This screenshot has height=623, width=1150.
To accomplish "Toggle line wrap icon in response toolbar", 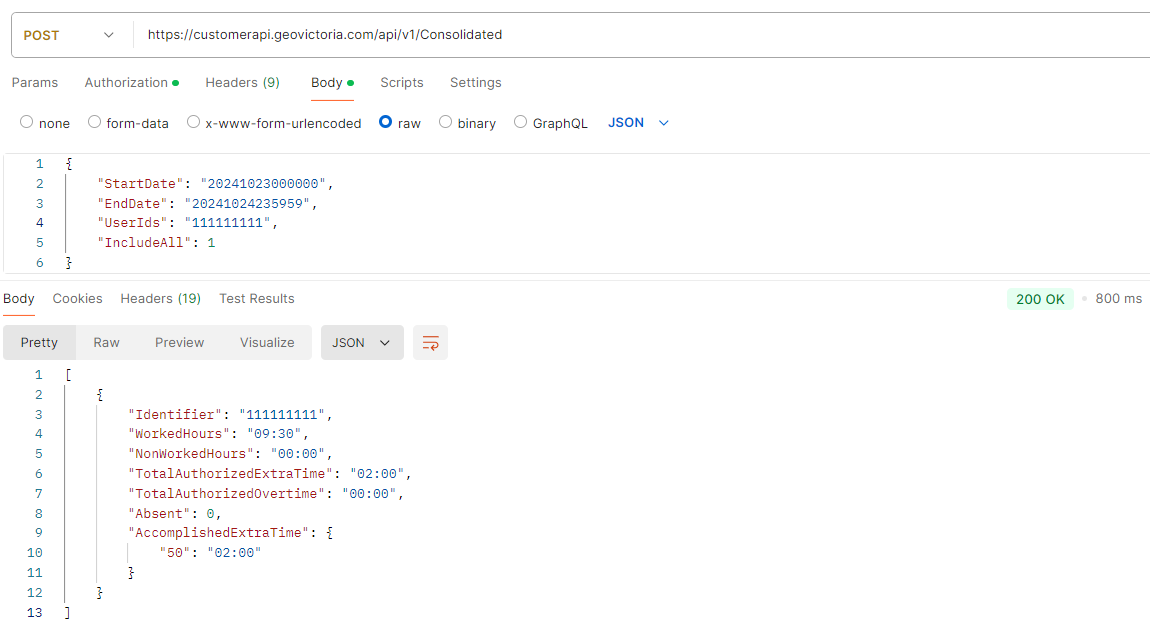I will pyautogui.click(x=430, y=342).
